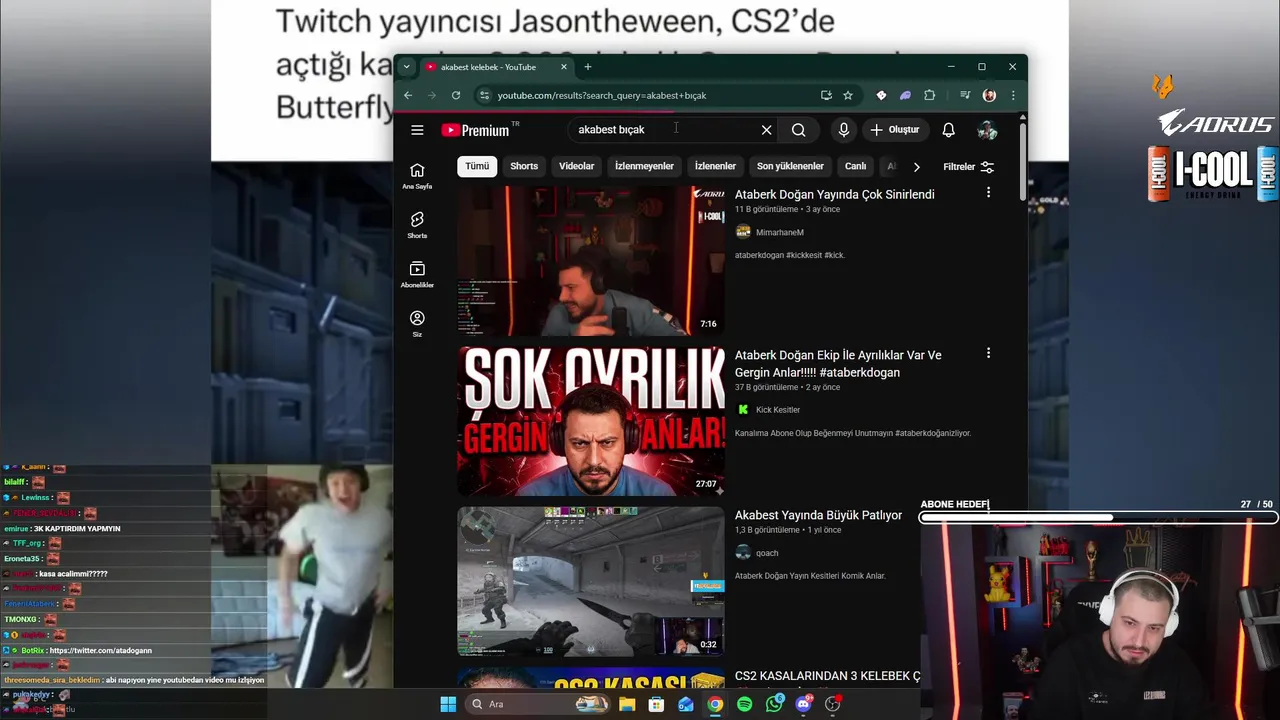Open Microsoft Store from taskbar
Screen dimensions: 1280x720
coord(656,704)
